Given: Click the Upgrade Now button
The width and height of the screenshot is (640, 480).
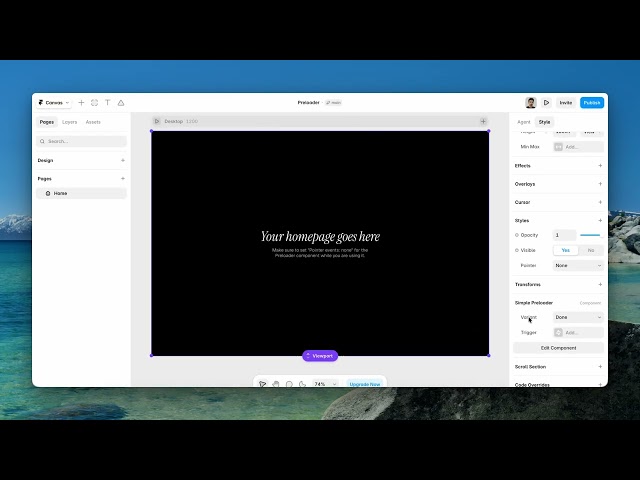Looking at the screenshot, I should click(x=364, y=384).
